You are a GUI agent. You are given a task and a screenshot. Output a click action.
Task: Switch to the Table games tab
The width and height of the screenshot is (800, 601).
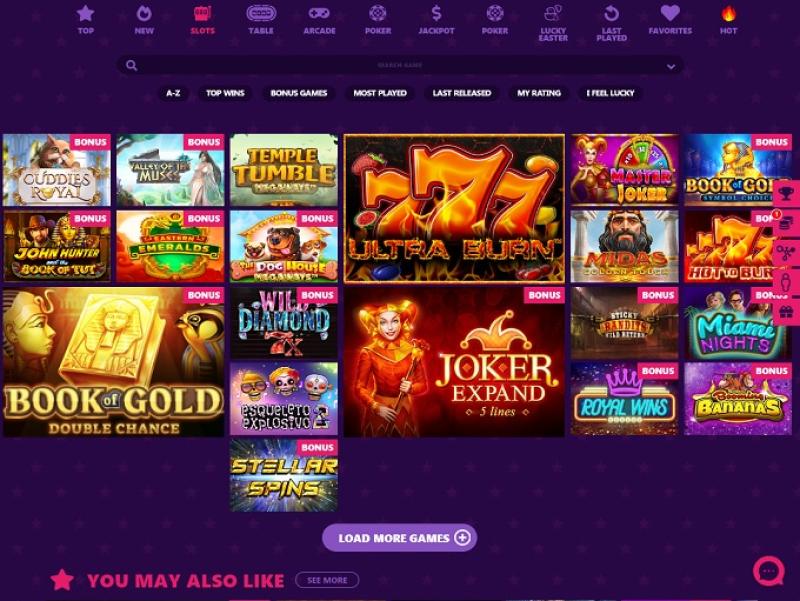point(261,19)
